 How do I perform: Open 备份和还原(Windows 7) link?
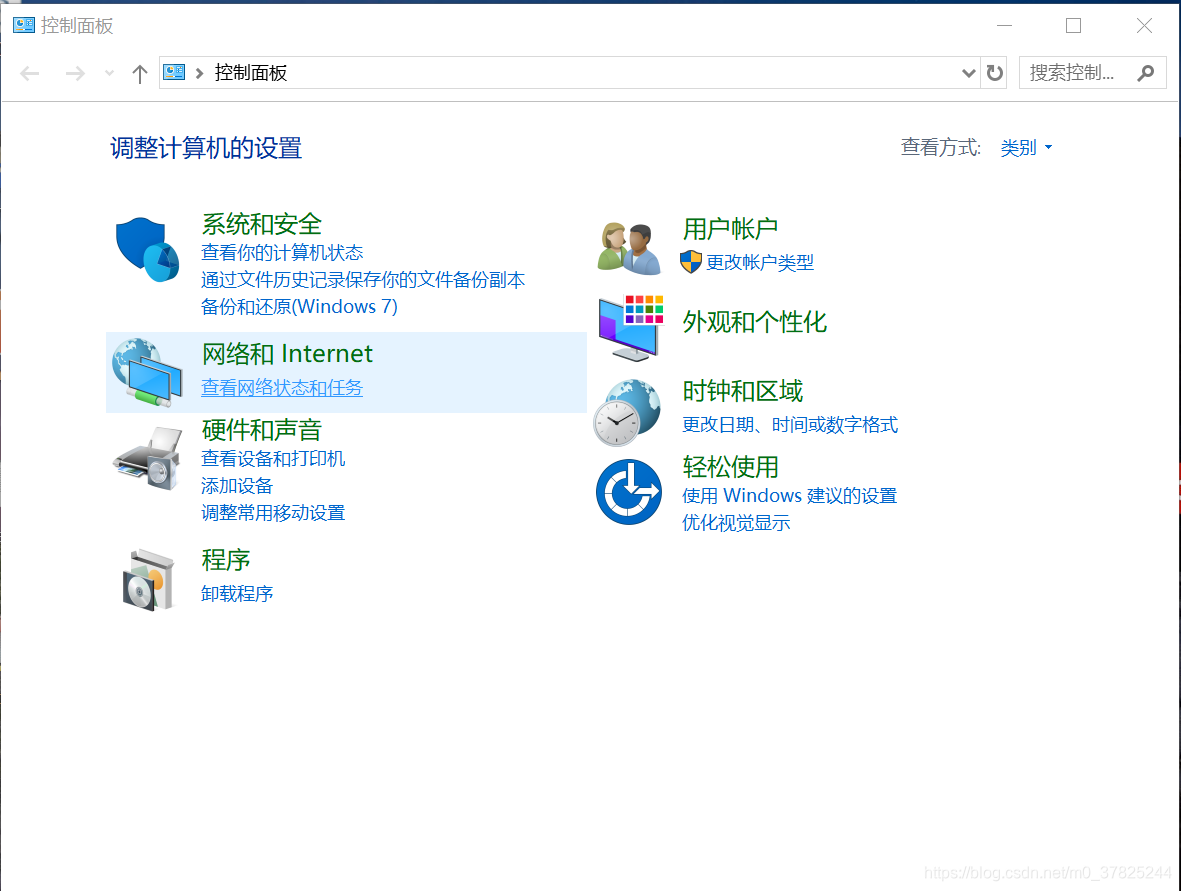[x=299, y=307]
